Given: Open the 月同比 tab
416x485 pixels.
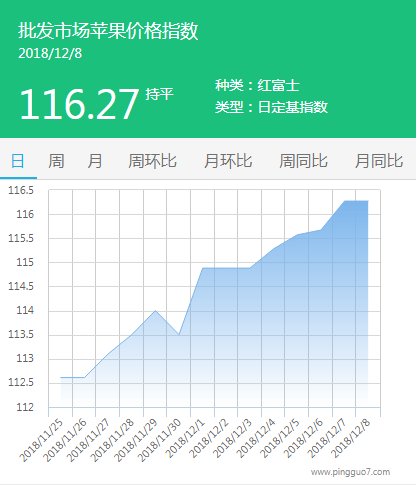Looking at the screenshot, I should [379, 161].
